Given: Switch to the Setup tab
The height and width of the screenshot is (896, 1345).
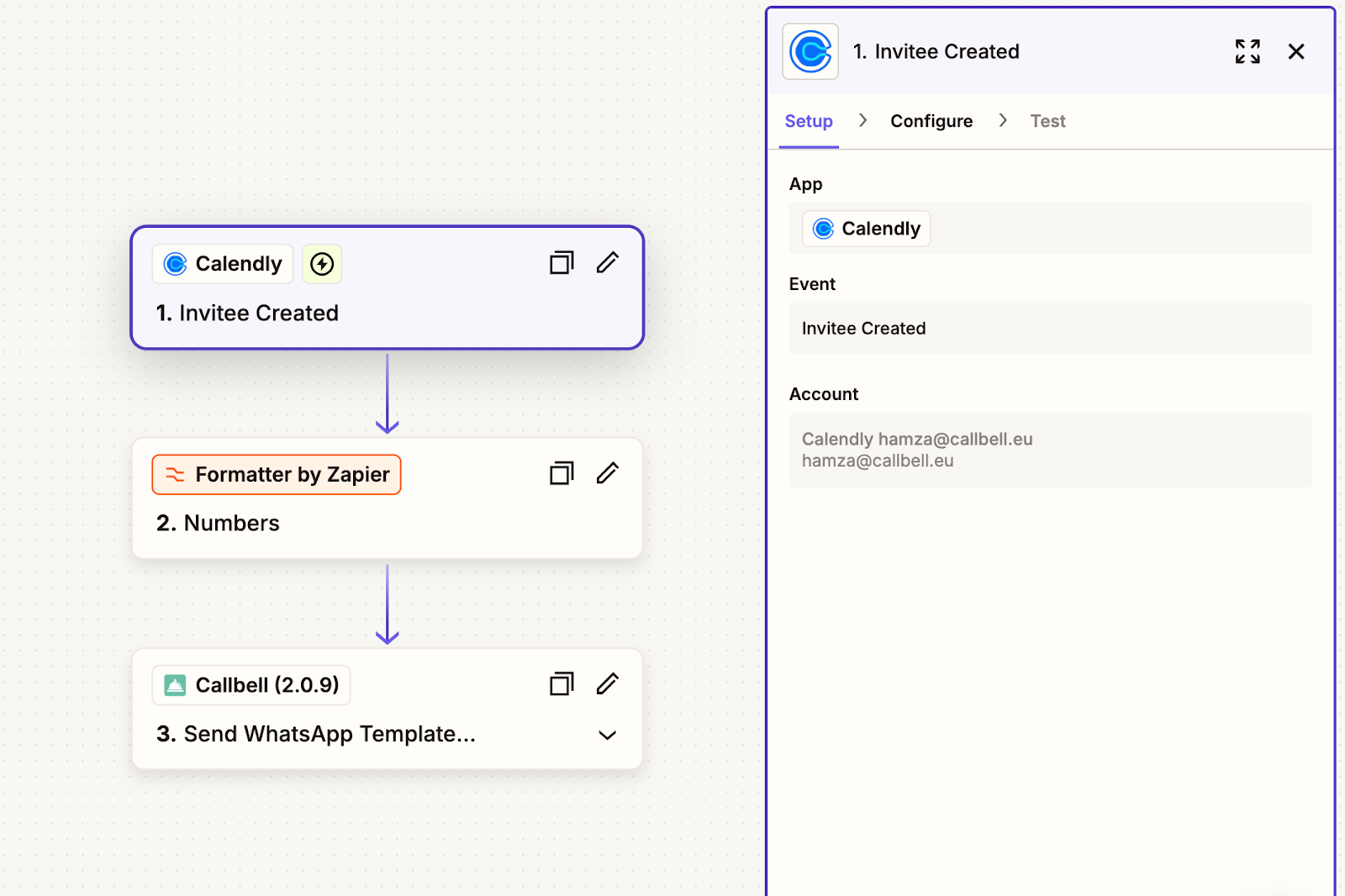Looking at the screenshot, I should tap(809, 121).
